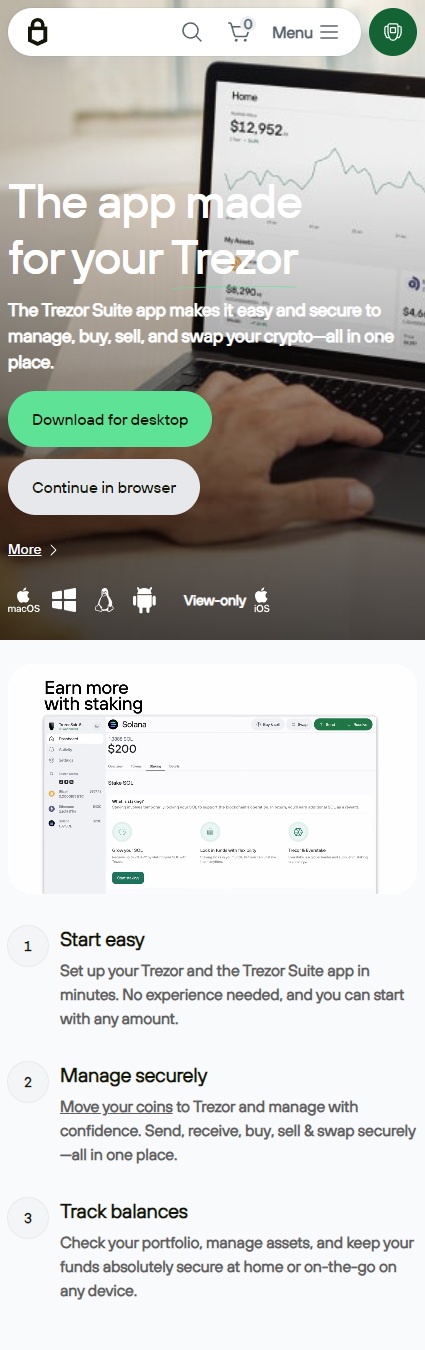Click the step 1 number badge

pyautogui.click(x=28, y=946)
